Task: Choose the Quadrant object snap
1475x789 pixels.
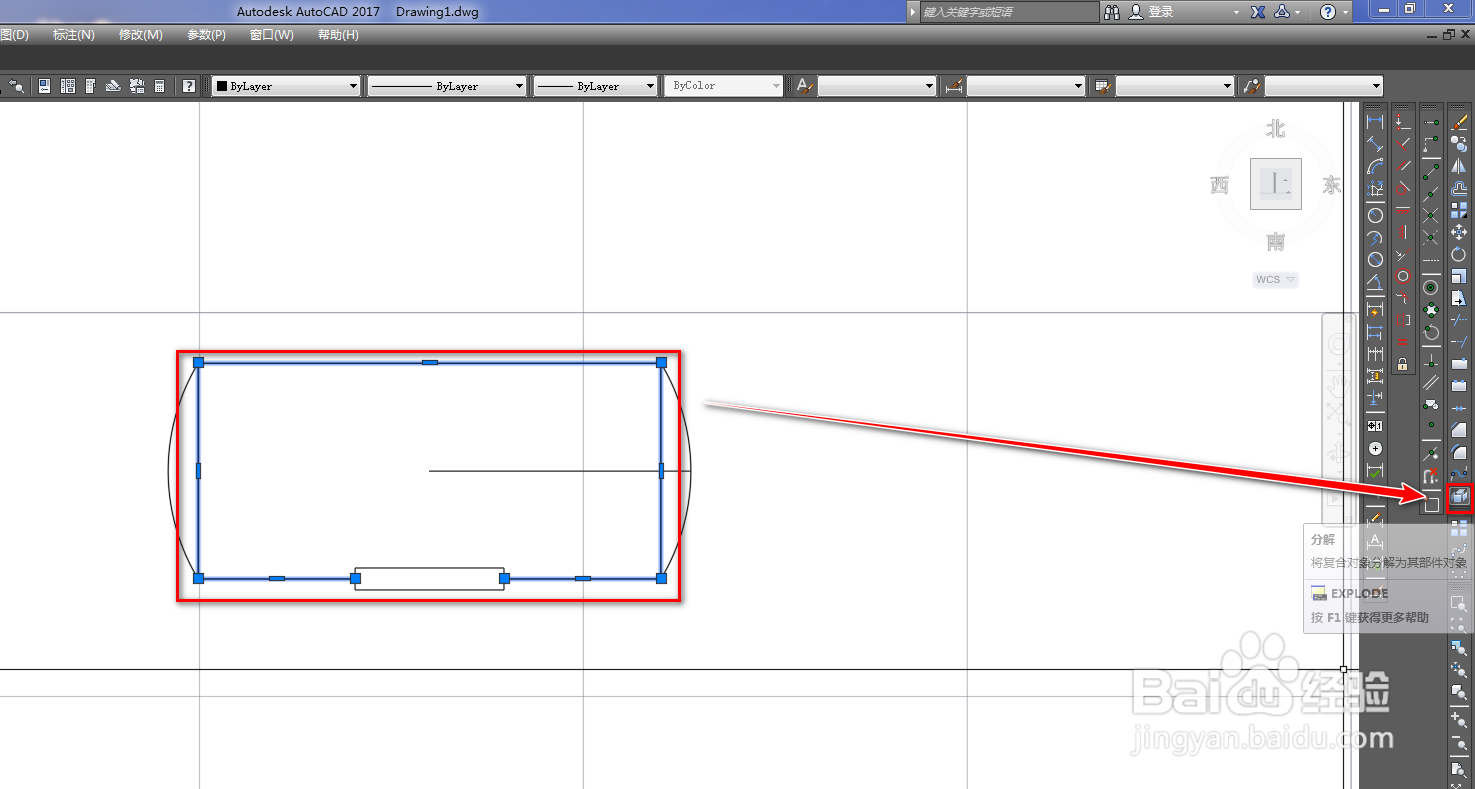Action: [x=1431, y=310]
